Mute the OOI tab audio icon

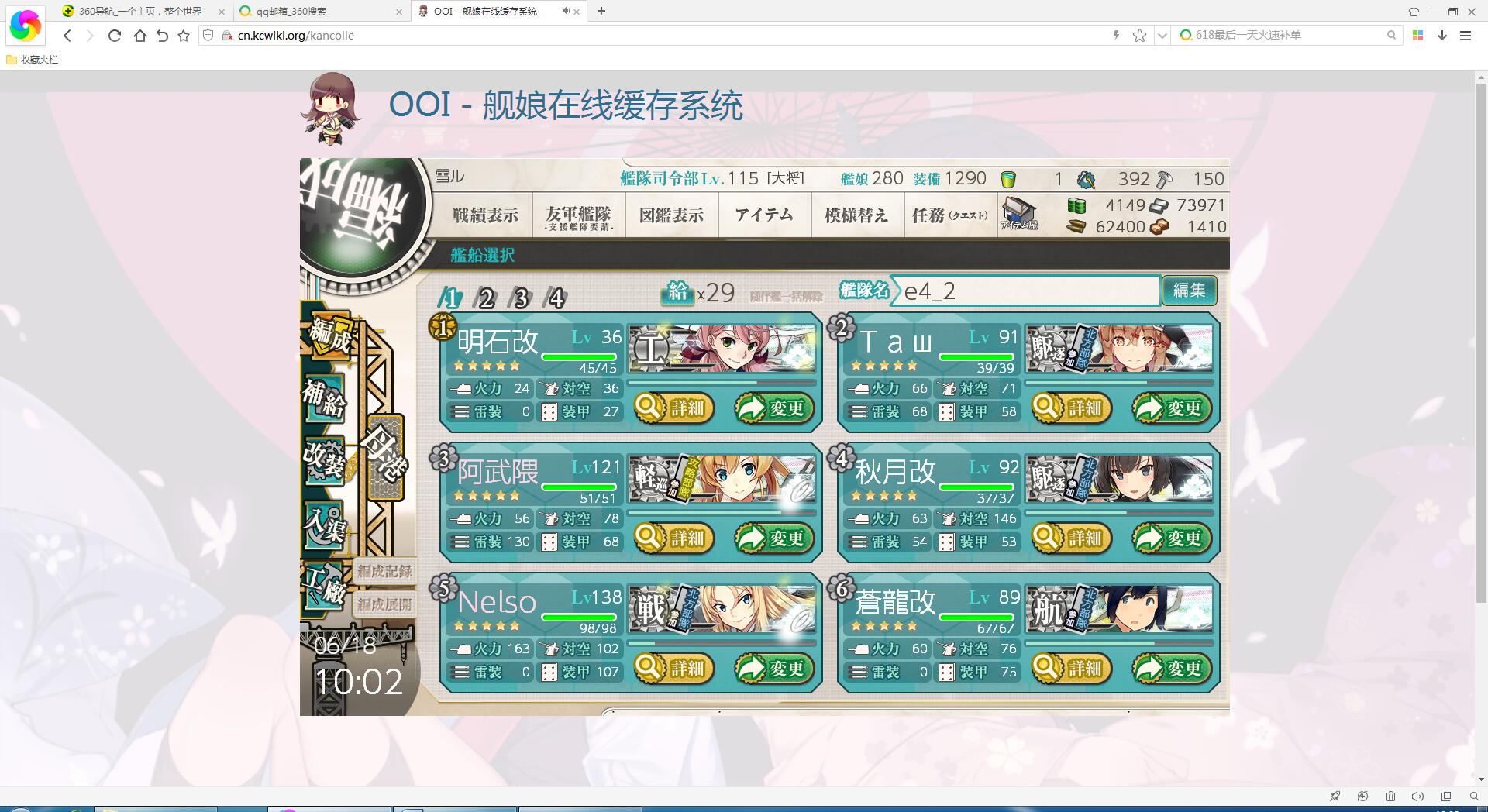(x=566, y=11)
